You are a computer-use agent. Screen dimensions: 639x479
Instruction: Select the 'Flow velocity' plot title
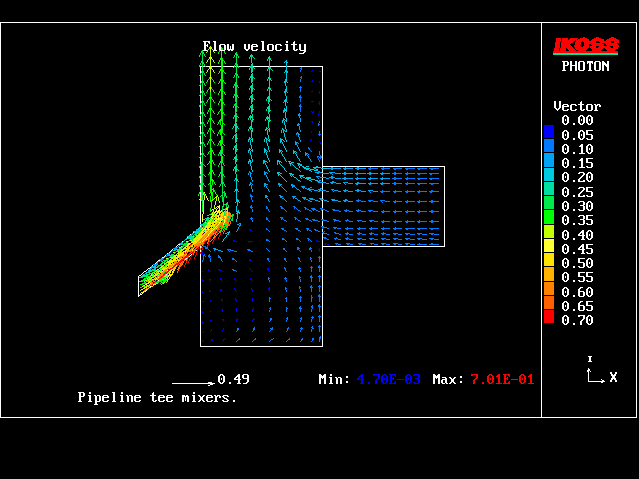click(255, 46)
